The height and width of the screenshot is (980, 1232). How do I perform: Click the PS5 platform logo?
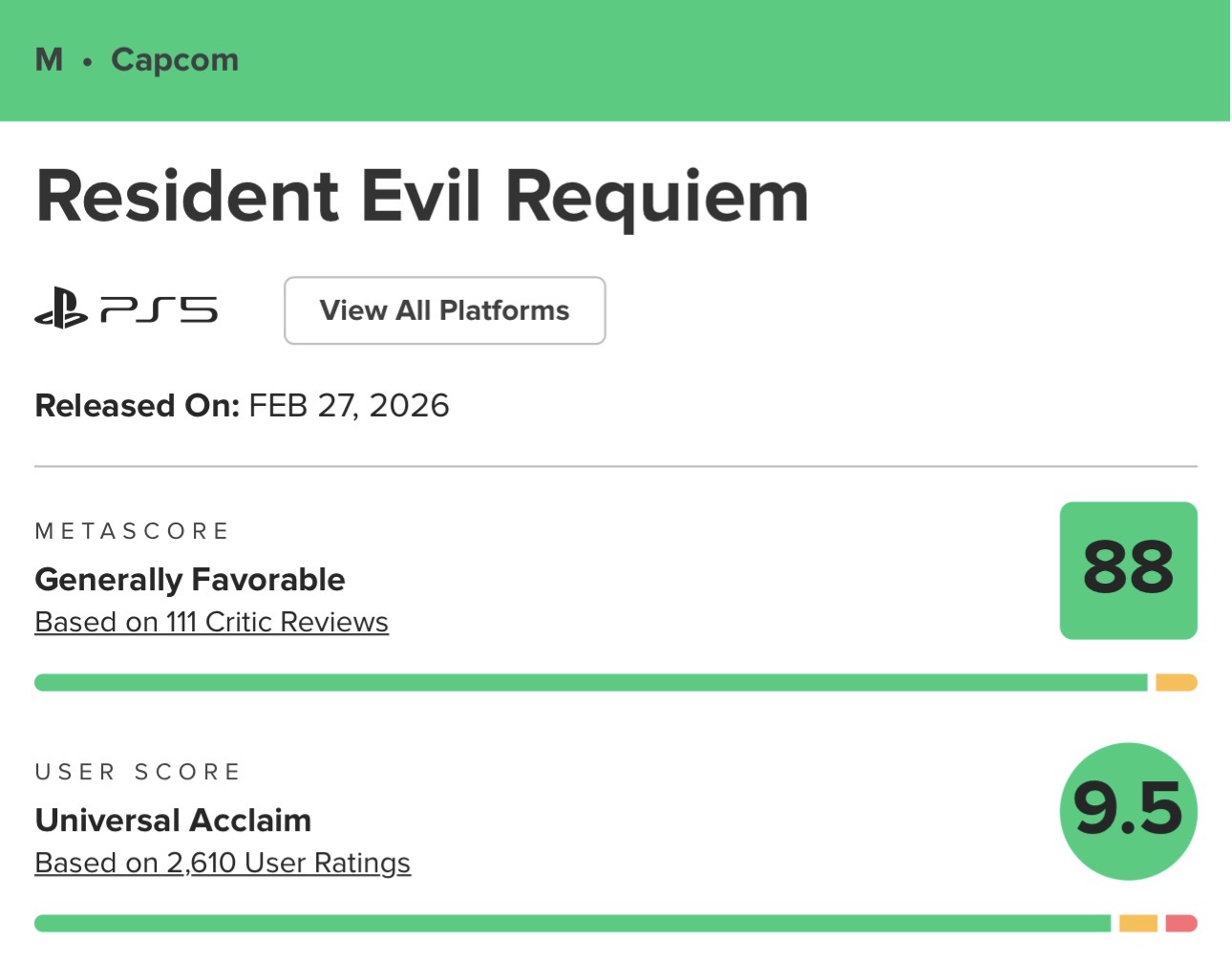[x=126, y=309]
